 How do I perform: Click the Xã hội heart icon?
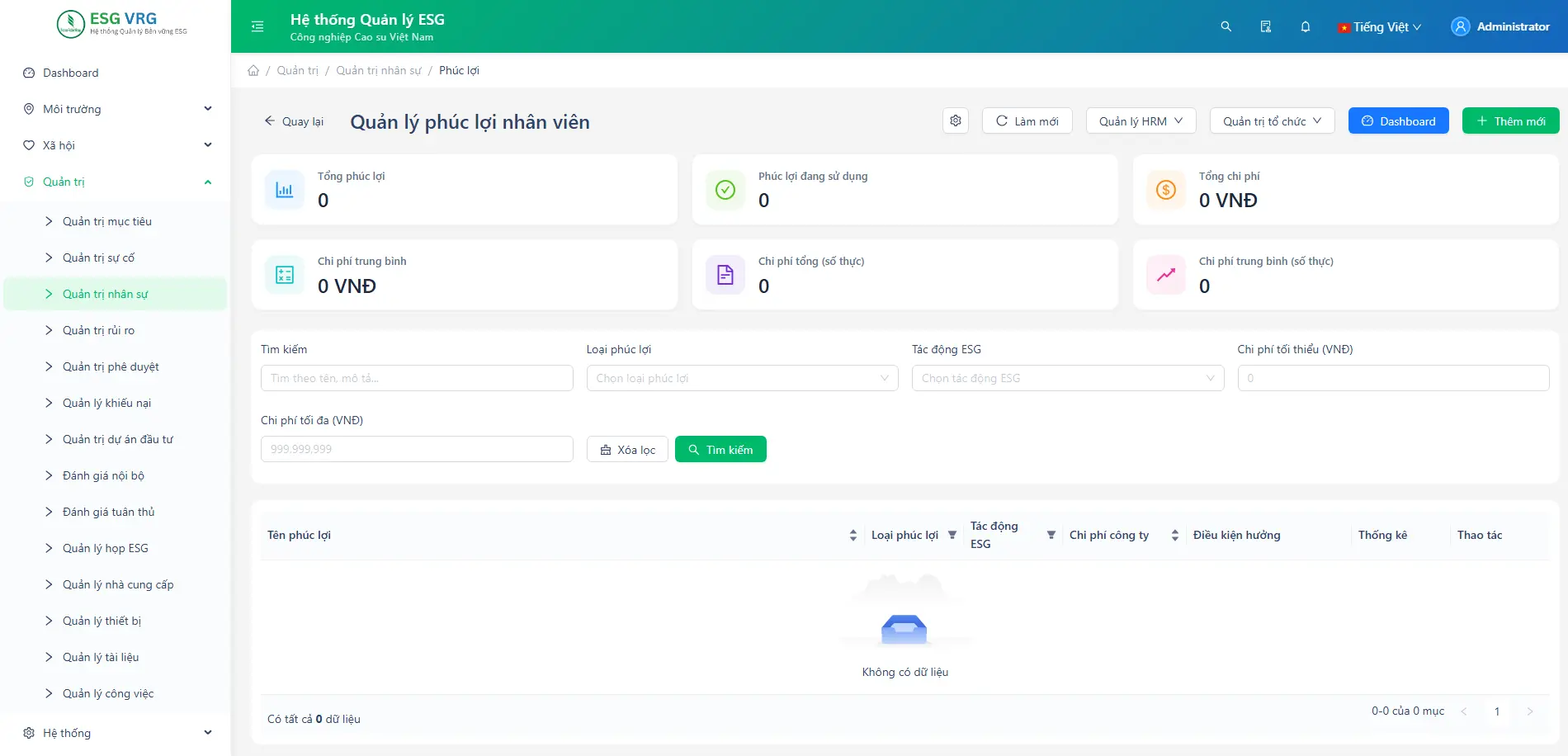pyautogui.click(x=29, y=145)
